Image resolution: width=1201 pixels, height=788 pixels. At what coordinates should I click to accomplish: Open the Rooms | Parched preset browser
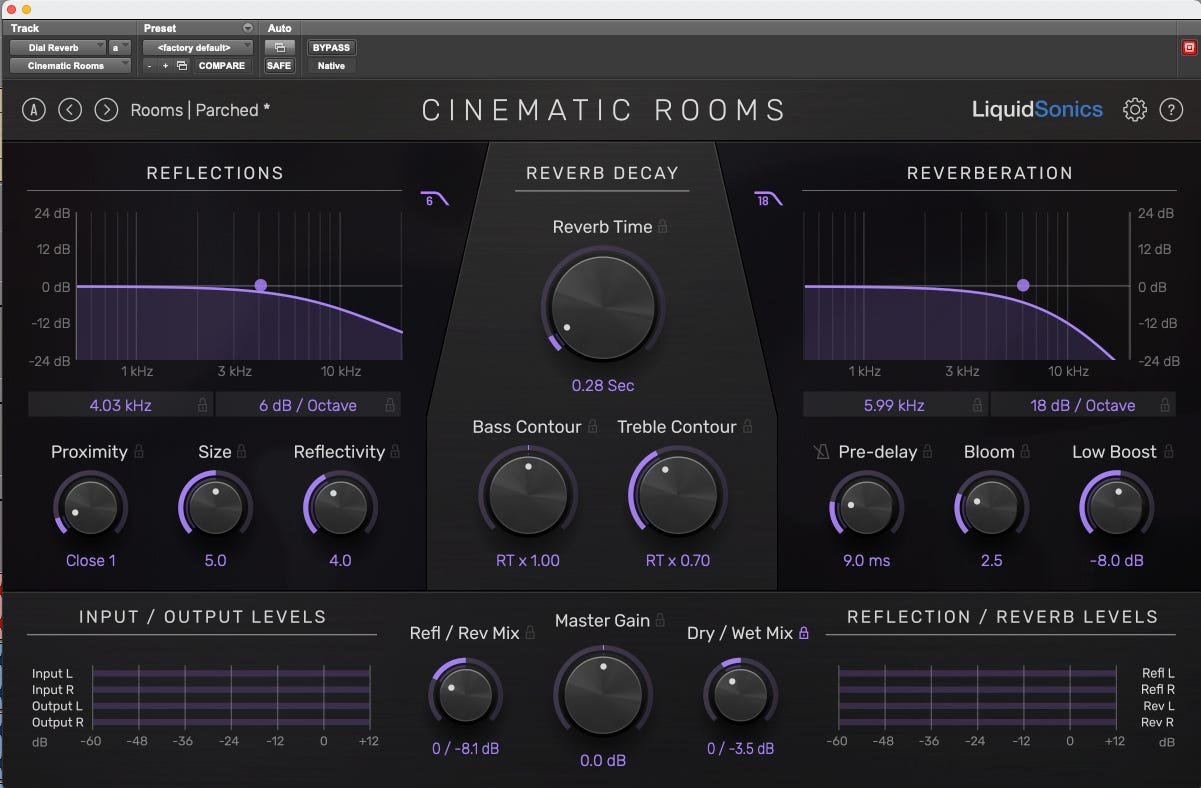tap(200, 110)
